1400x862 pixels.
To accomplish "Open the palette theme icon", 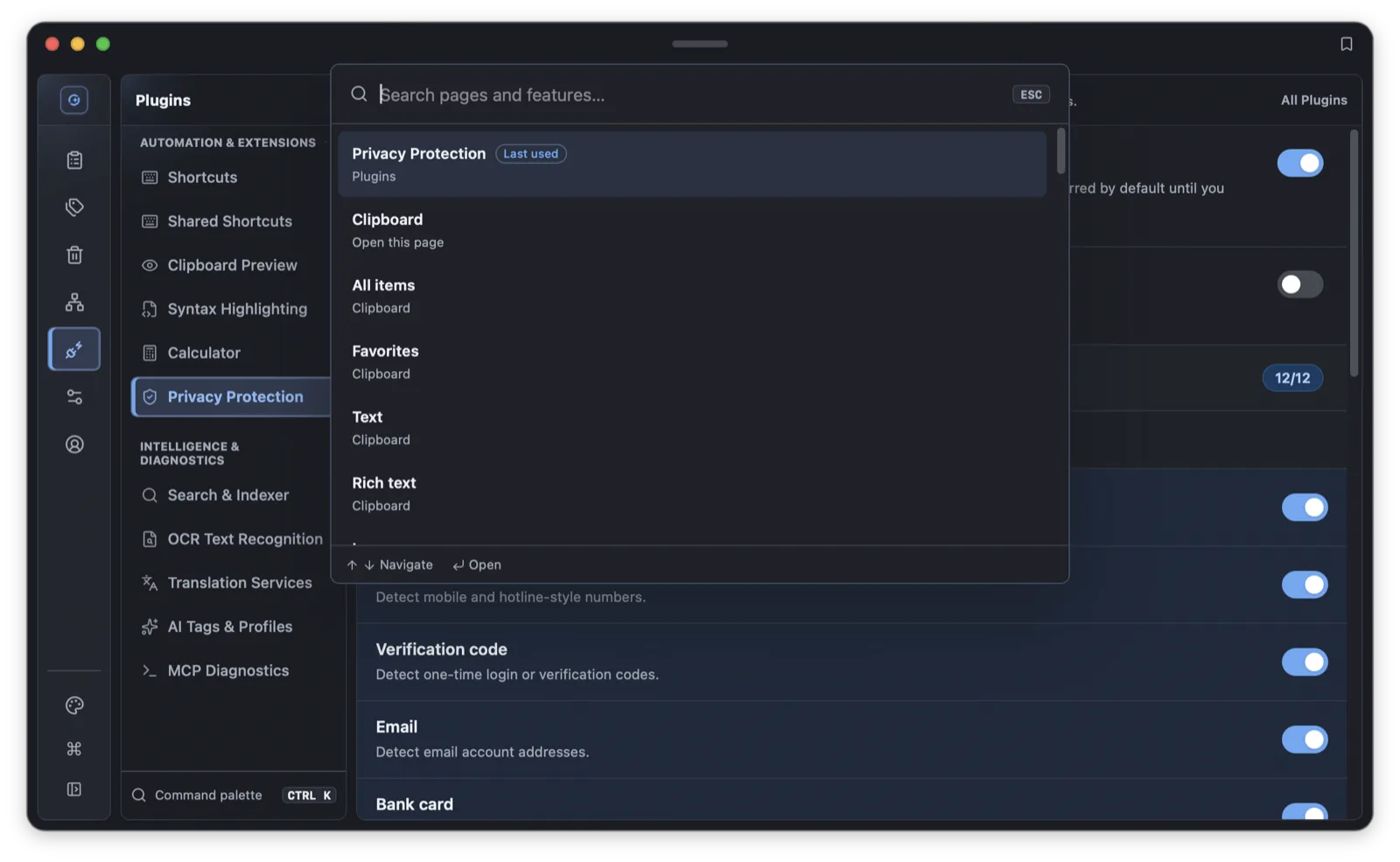I will click(74, 705).
